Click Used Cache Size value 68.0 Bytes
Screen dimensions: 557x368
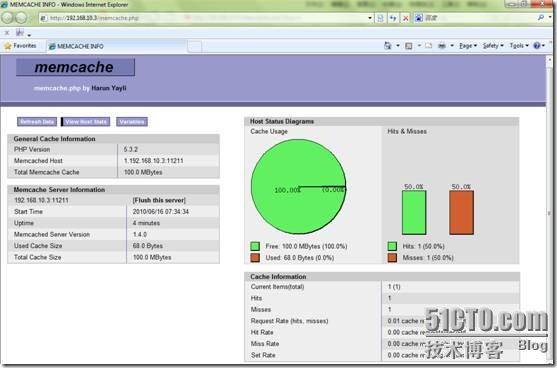pyautogui.click(x=148, y=246)
